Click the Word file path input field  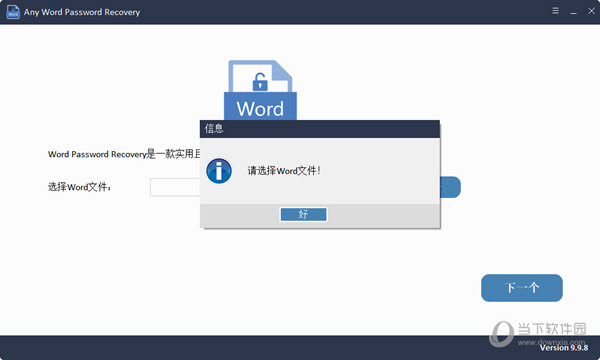[175, 187]
